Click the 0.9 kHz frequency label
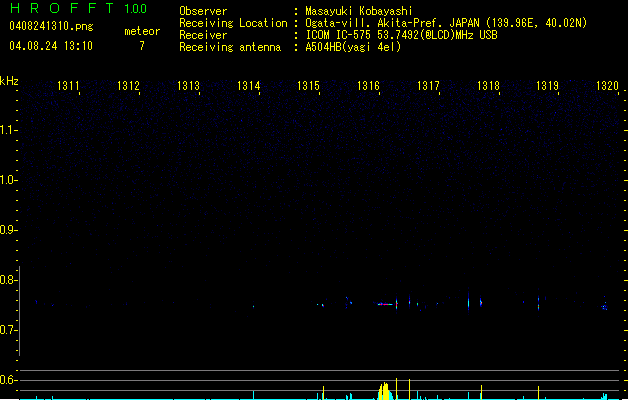This screenshot has height=400, width=629. coord(8,230)
